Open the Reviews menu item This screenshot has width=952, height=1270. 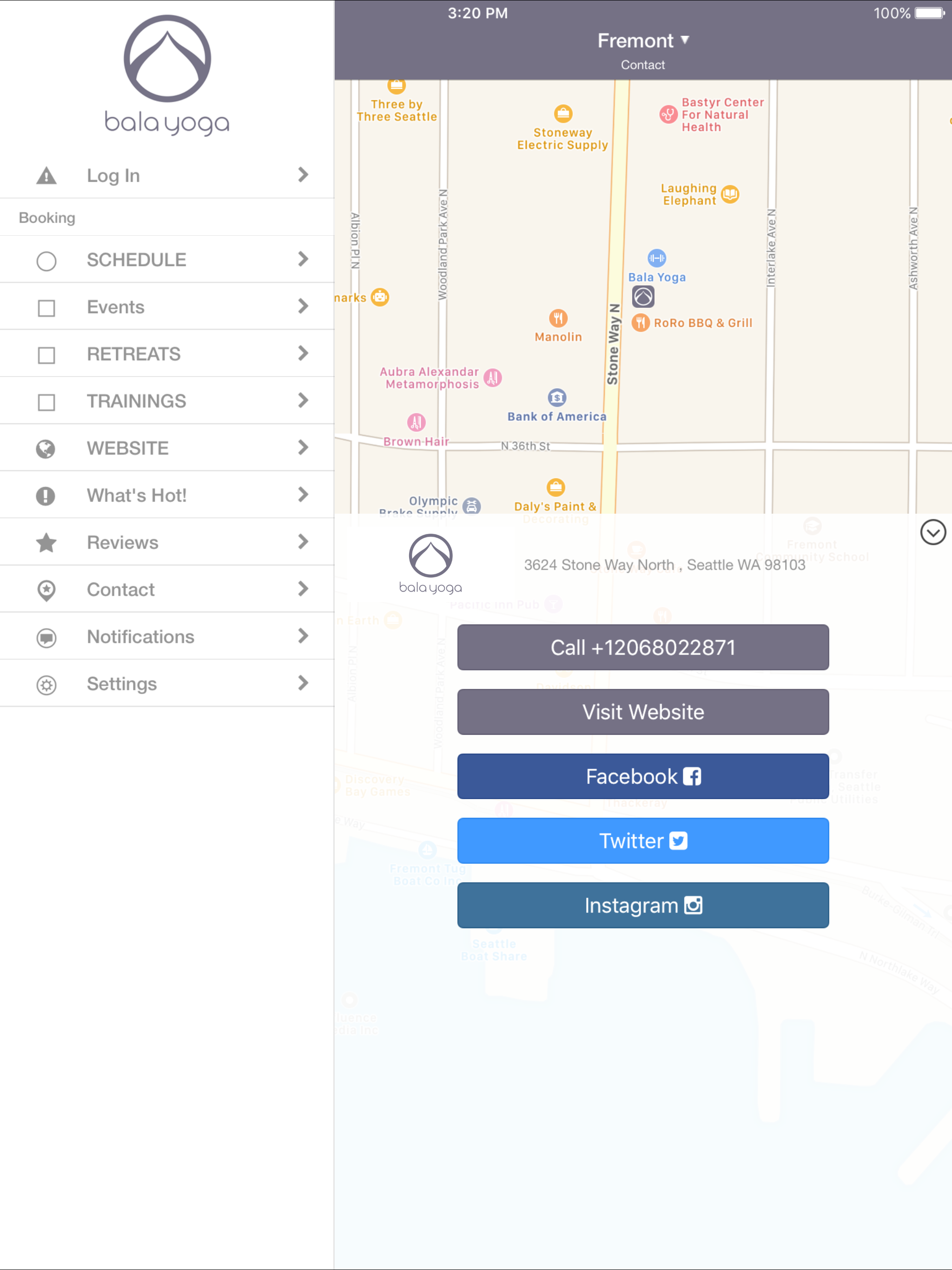click(x=167, y=542)
